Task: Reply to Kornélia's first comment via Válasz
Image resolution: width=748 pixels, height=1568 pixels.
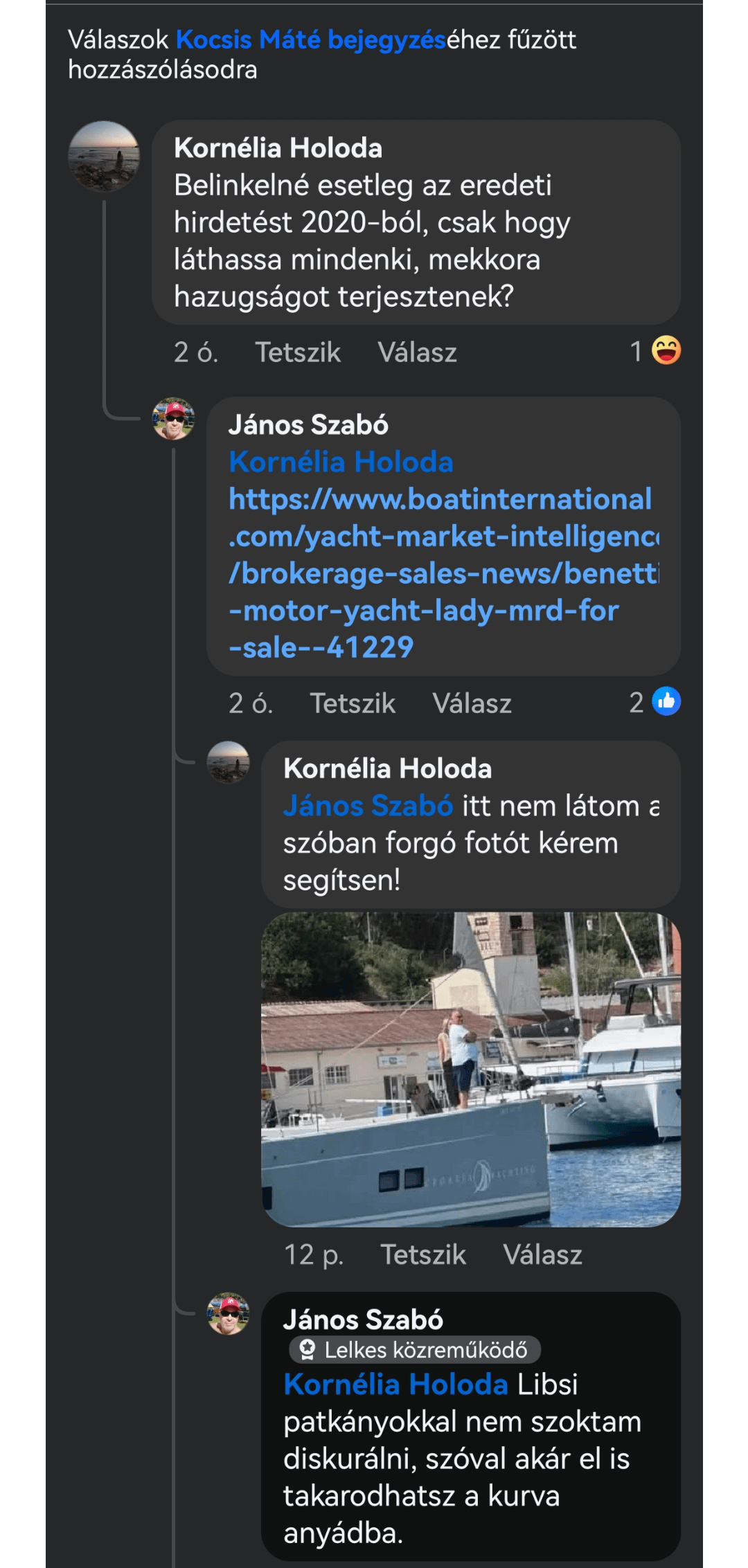Action: 417,352
